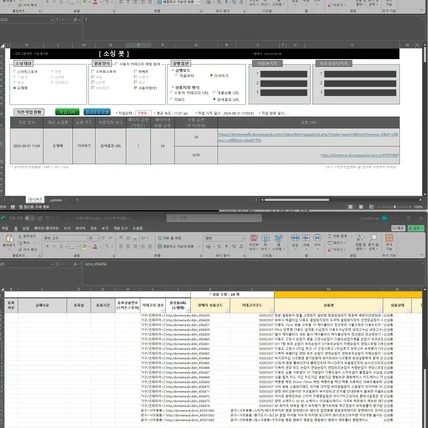428x428 pixels.
Task: Select the 스마트스토어 radio under 소싱대상
Action: point(15,71)
